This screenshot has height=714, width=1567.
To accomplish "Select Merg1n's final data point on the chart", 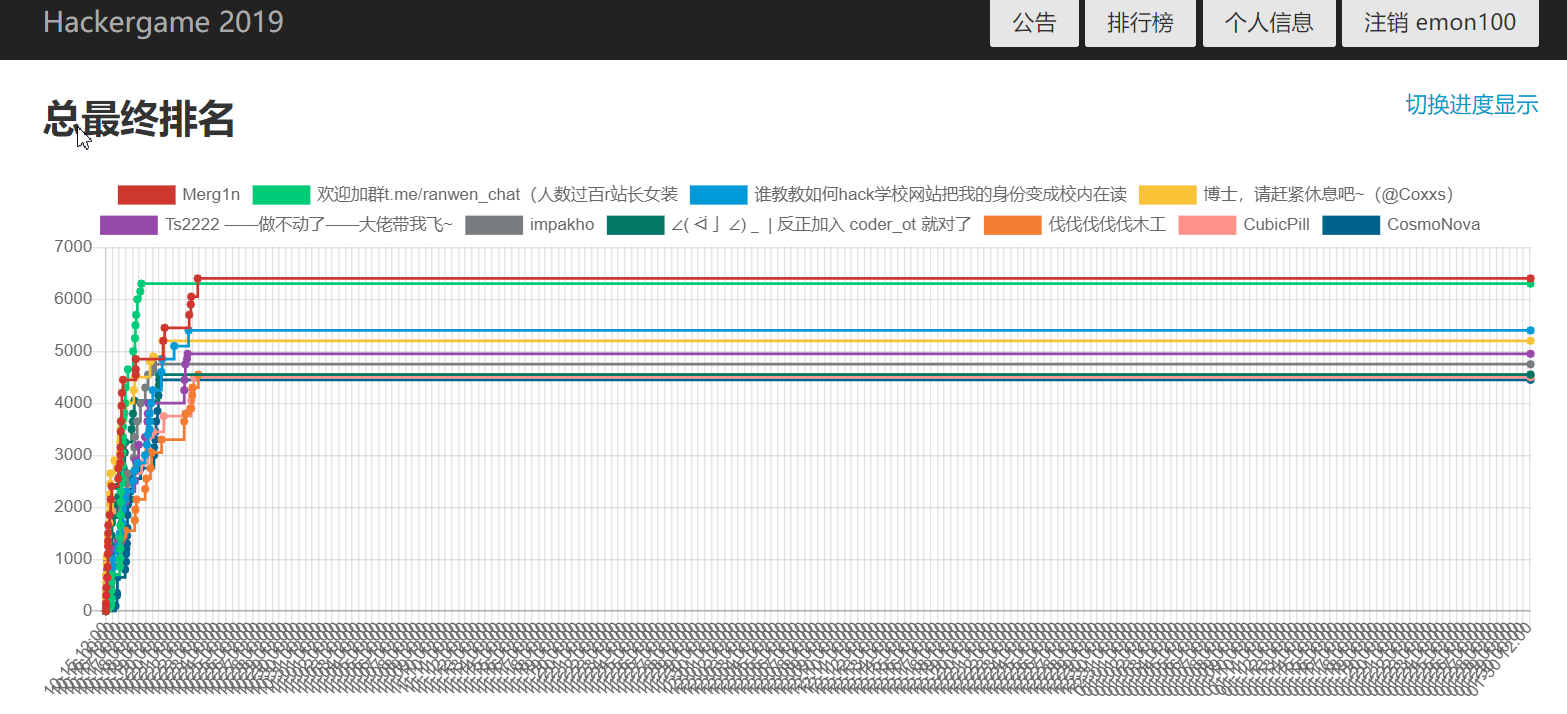I will pos(1531,279).
